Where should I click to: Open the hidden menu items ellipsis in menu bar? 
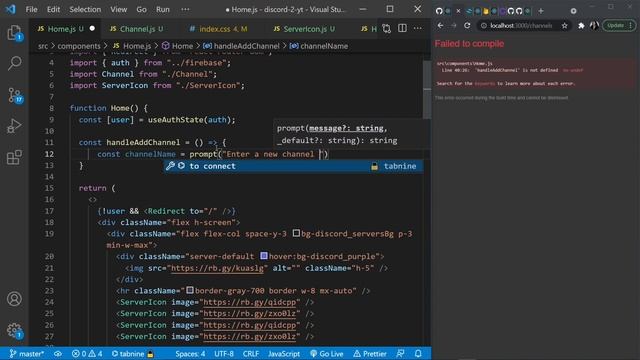click(x=185, y=9)
